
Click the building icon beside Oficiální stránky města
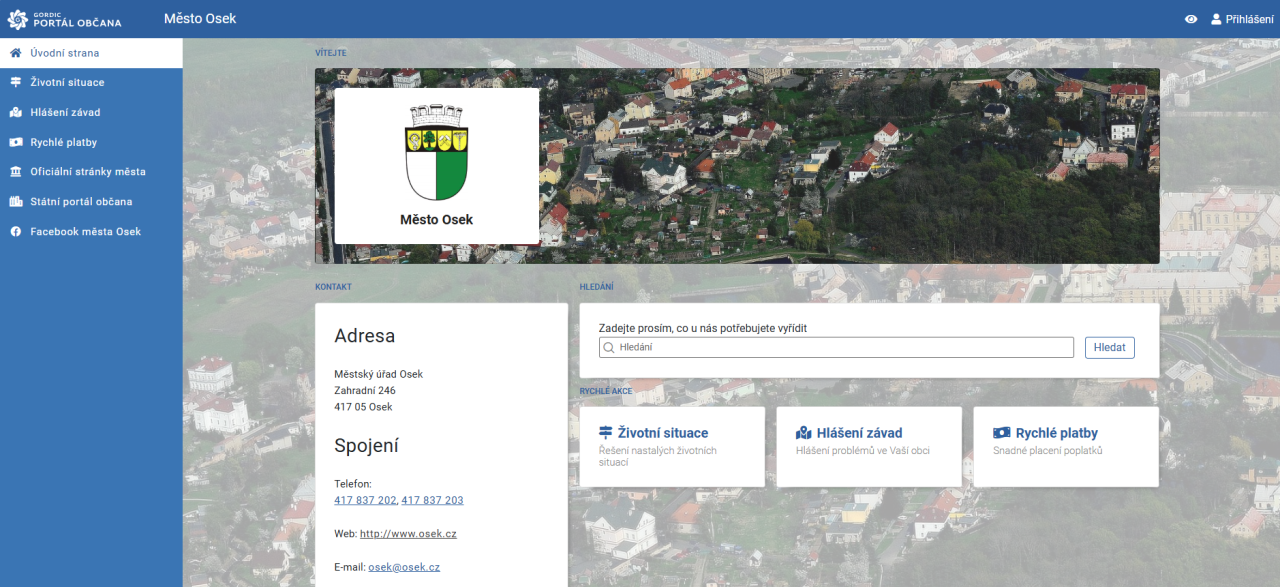point(16,172)
